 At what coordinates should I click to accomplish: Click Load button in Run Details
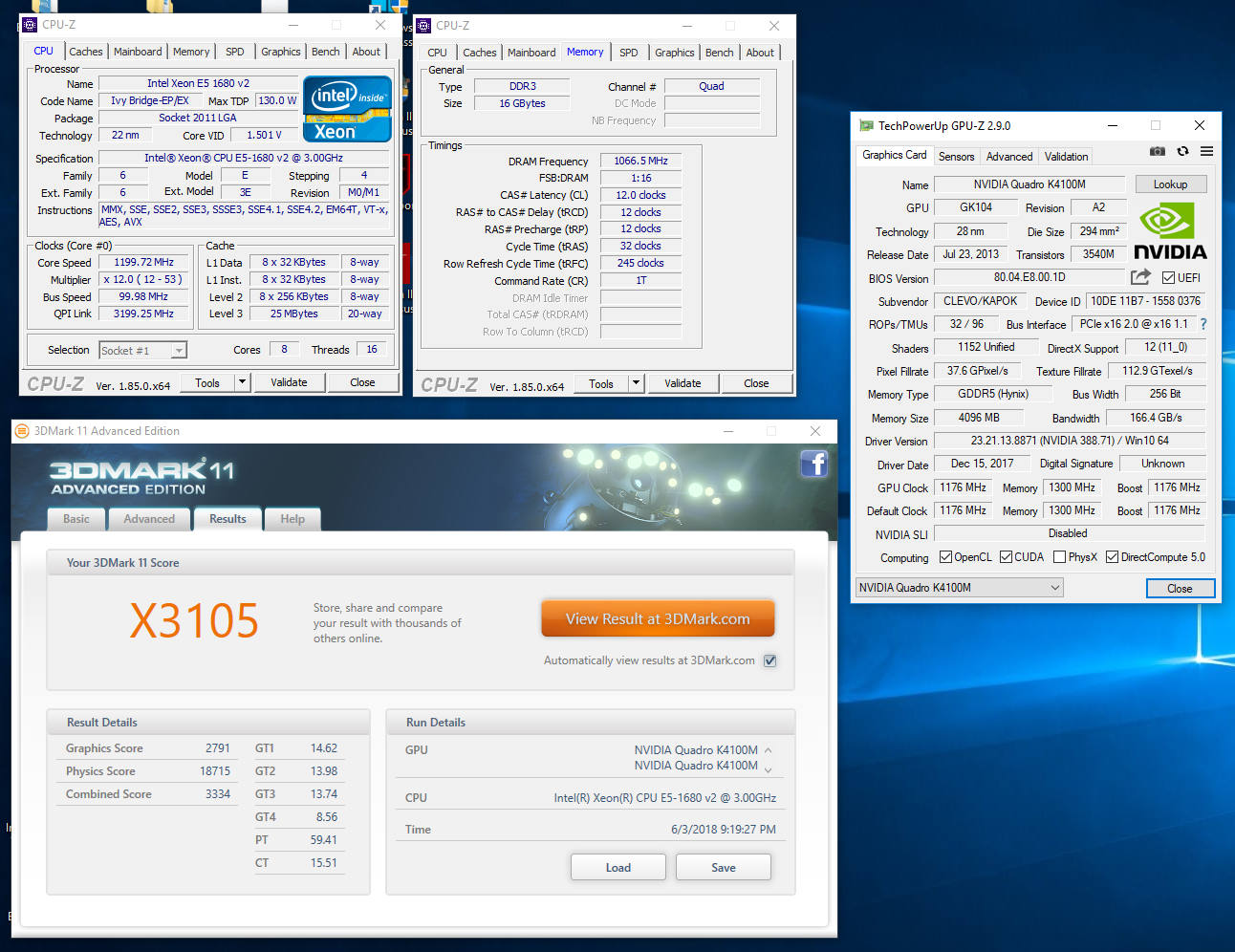point(618,867)
